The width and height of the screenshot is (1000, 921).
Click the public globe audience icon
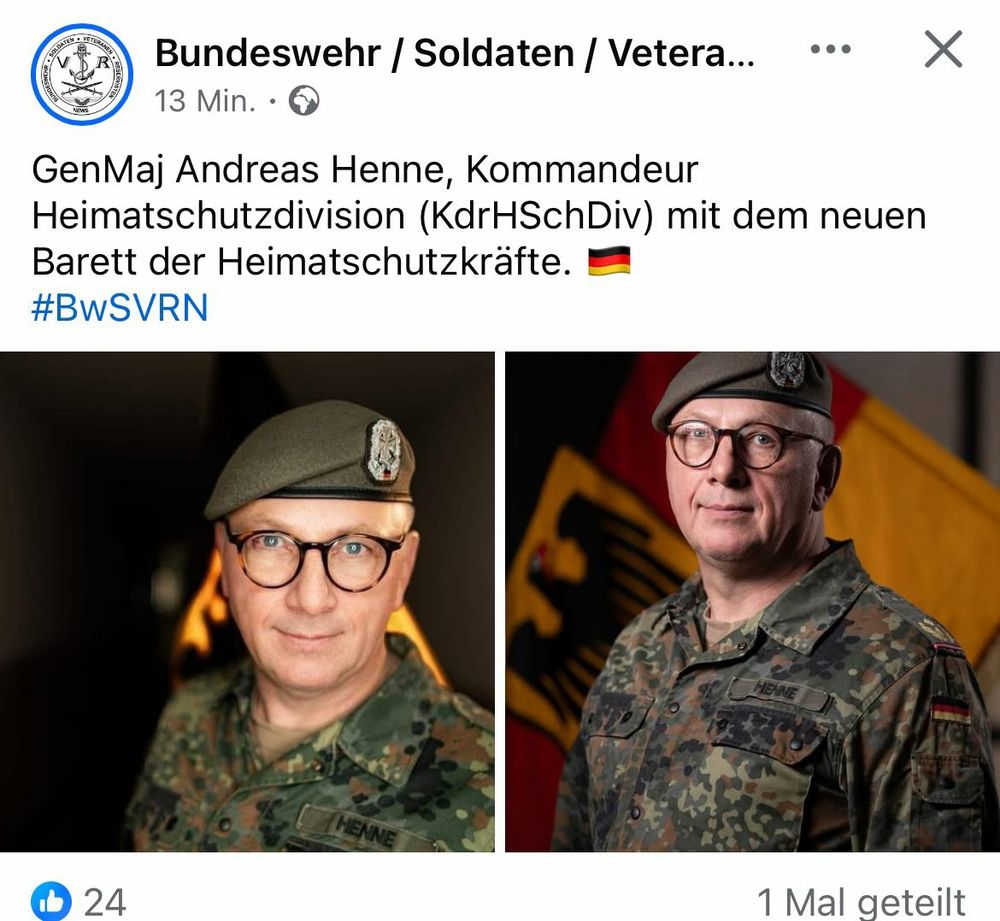(304, 101)
